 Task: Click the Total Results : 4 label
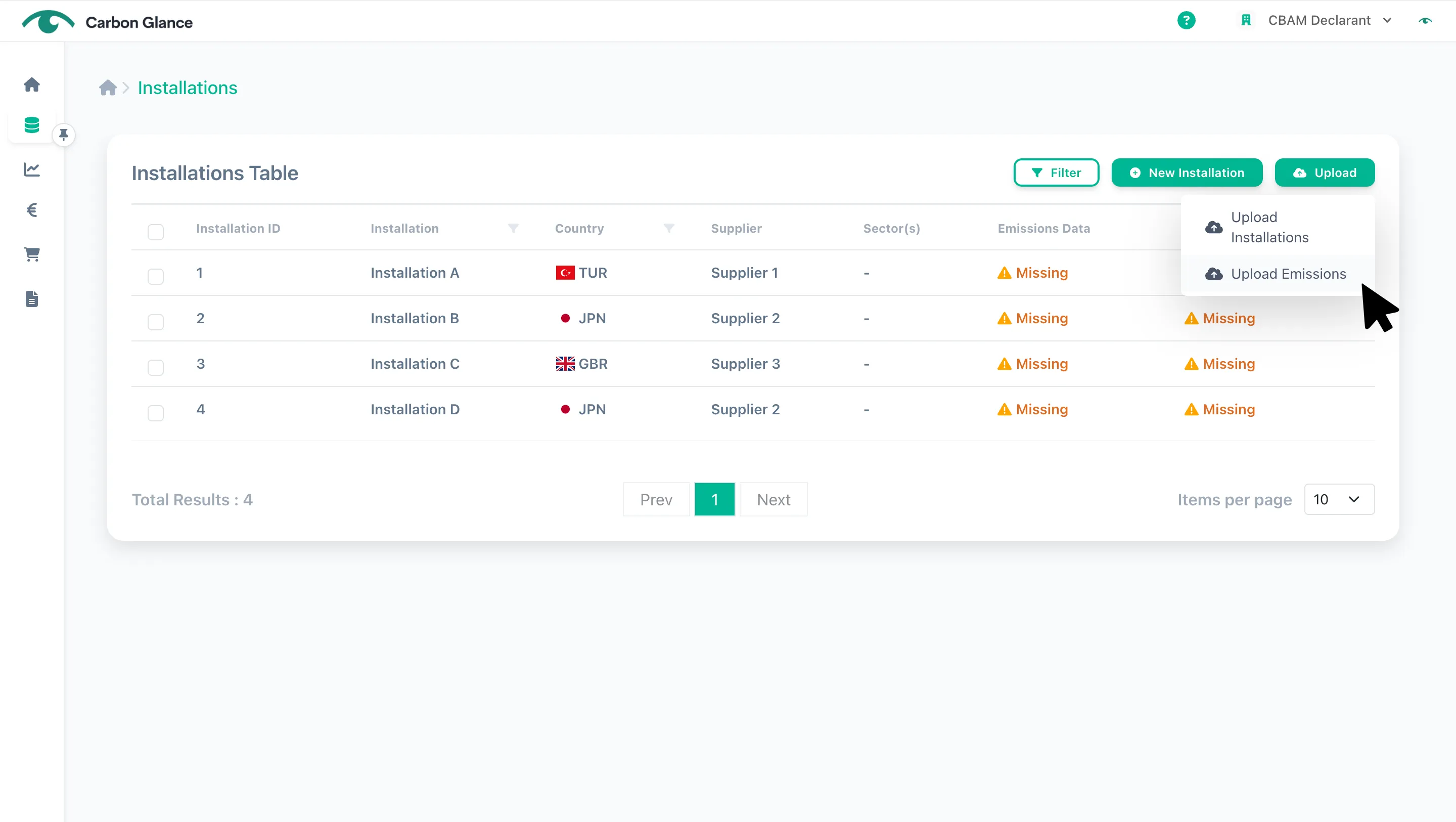pos(192,500)
